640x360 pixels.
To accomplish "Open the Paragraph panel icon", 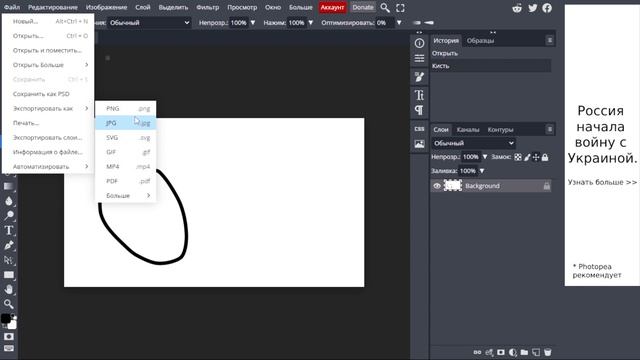I will pyautogui.click(x=419, y=110).
